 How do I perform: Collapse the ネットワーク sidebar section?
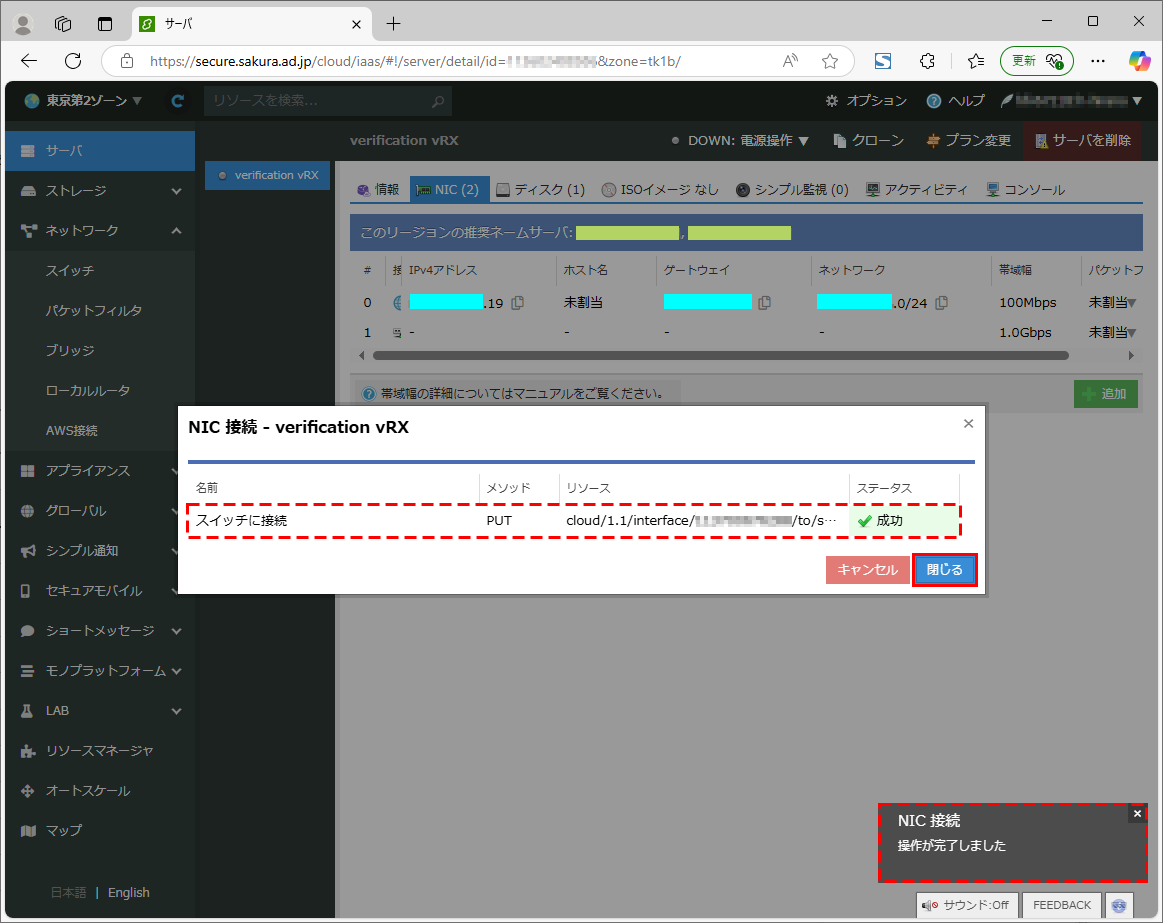pos(98,231)
